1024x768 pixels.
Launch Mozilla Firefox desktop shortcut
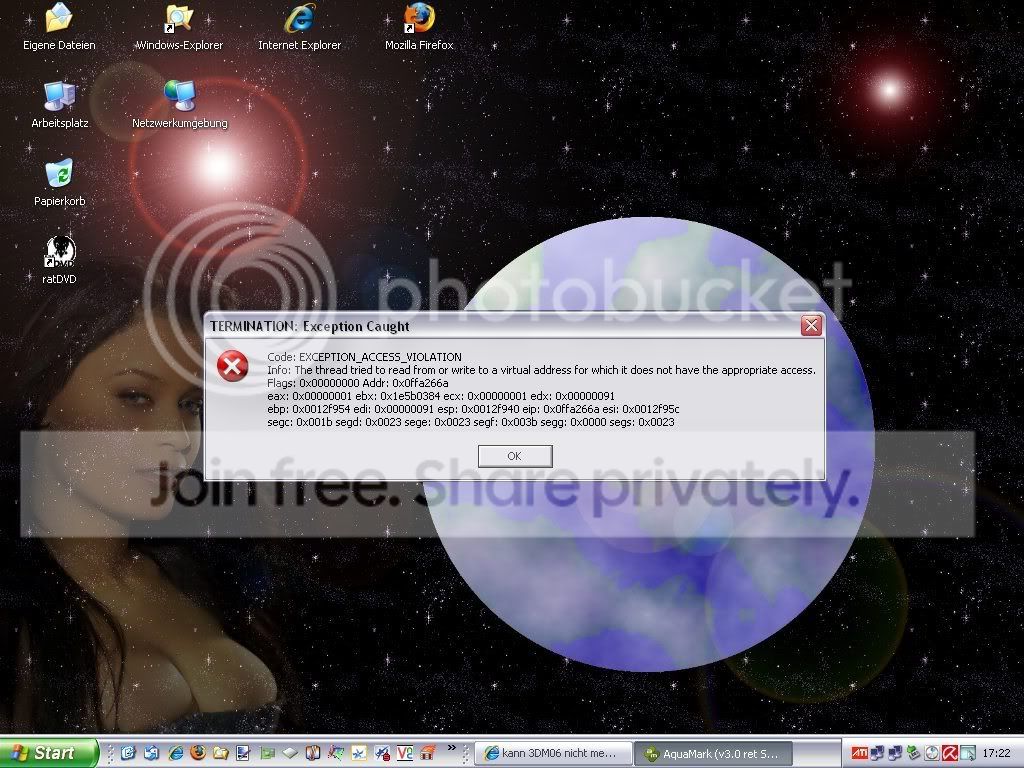pos(419,19)
